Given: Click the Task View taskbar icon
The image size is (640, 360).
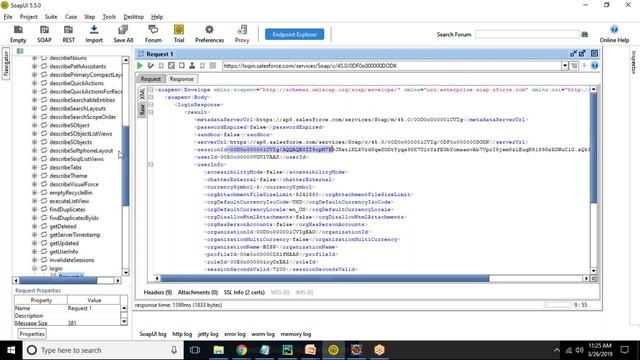Looking at the screenshot, I should coord(195,350).
